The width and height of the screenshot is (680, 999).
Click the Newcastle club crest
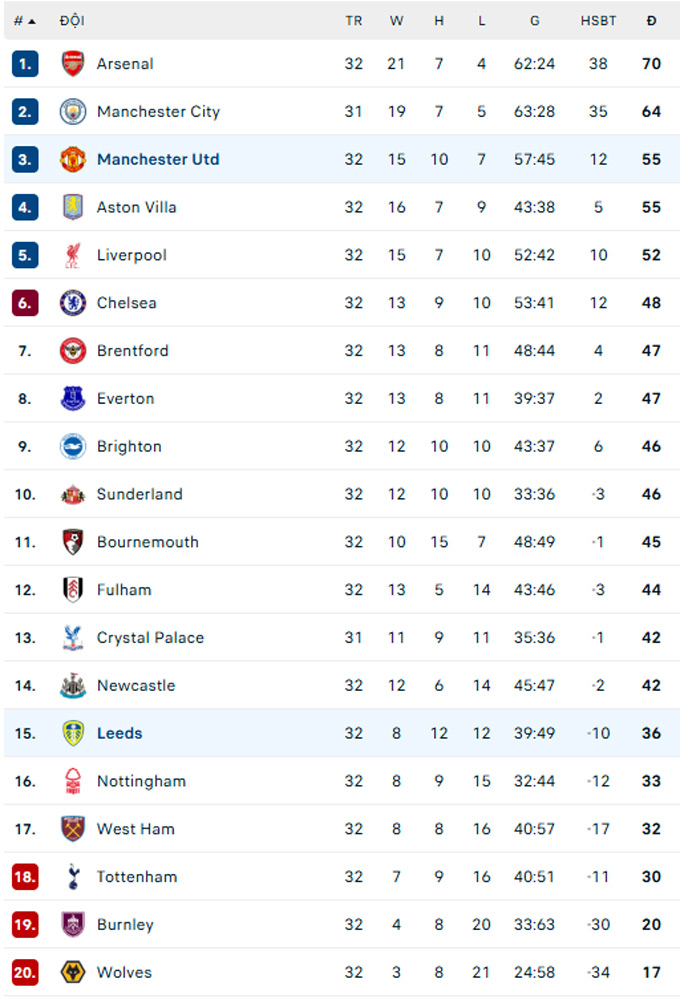[x=73, y=686]
